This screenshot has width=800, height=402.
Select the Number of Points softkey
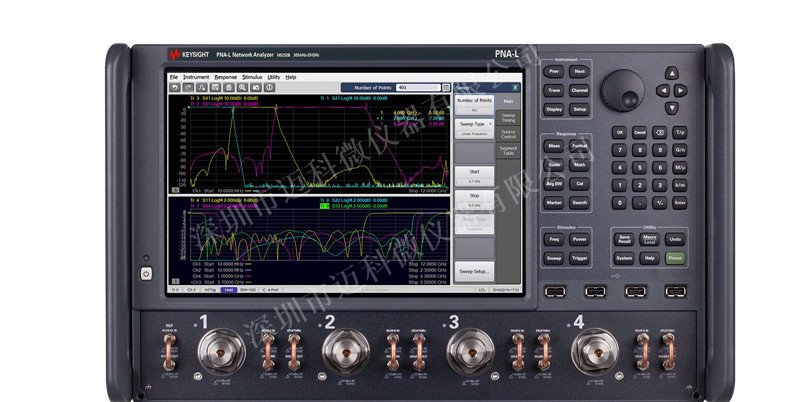(x=474, y=105)
